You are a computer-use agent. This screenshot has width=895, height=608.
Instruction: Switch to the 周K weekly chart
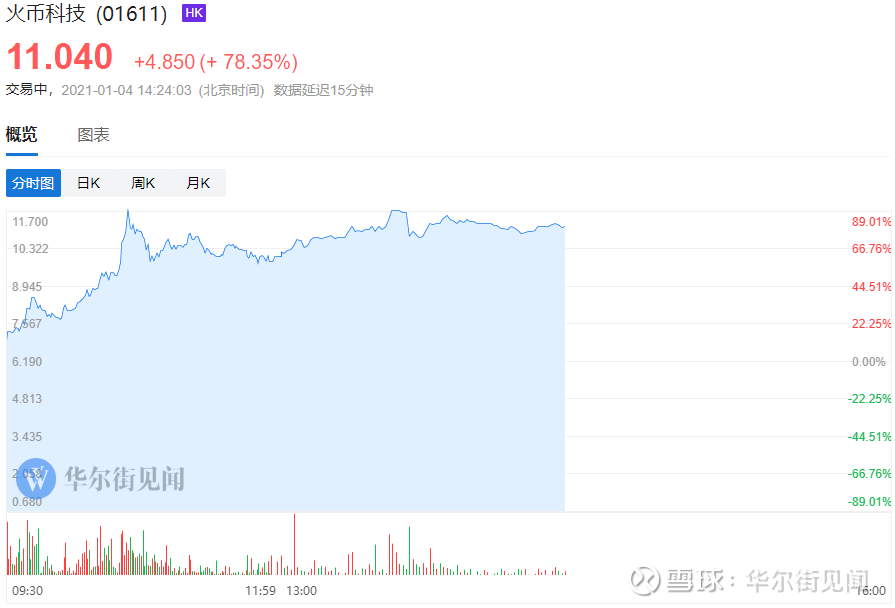[x=142, y=183]
